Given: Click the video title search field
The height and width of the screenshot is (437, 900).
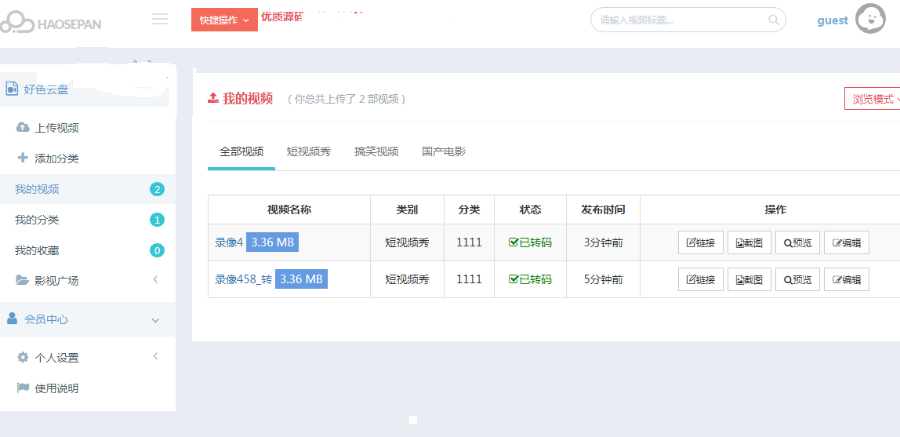Looking at the screenshot, I should (x=680, y=20).
